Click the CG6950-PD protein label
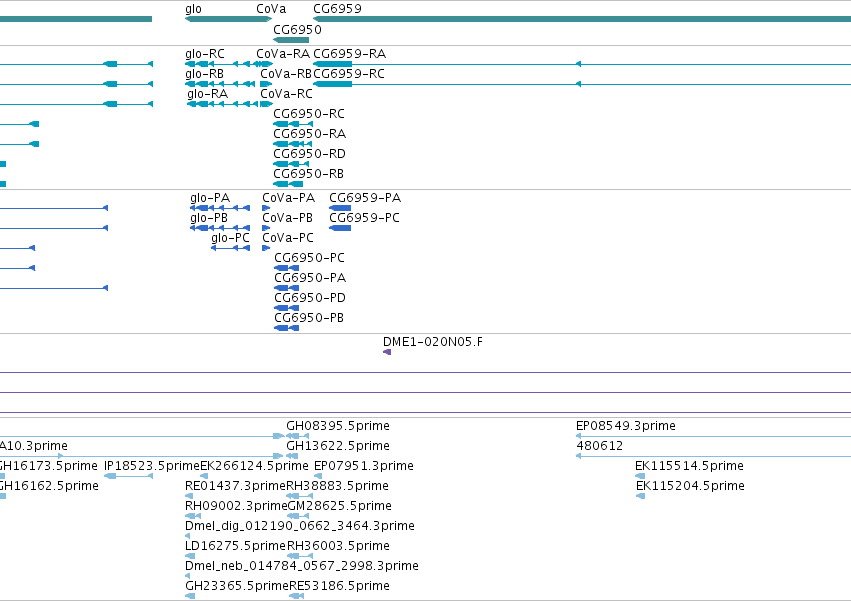This screenshot has width=851, height=601. pyautogui.click(x=310, y=299)
